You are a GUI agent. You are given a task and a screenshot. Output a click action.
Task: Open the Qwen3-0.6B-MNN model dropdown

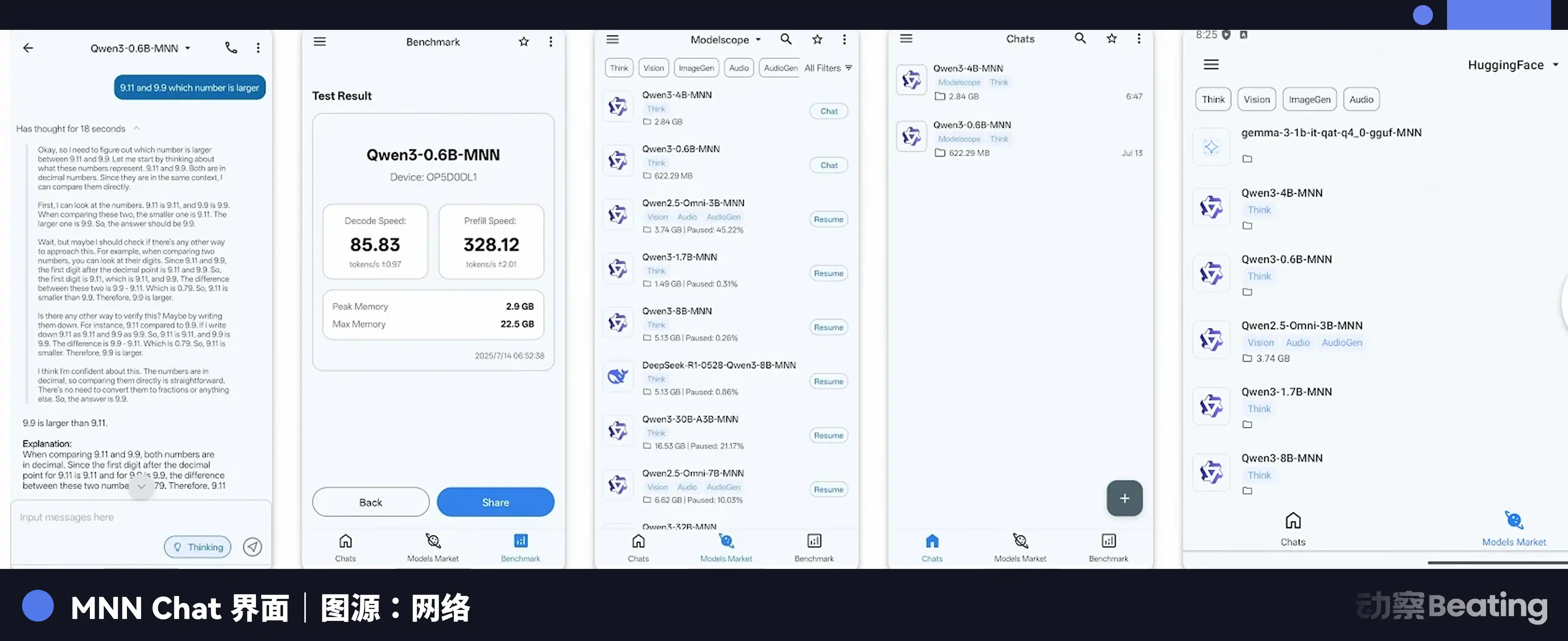[141, 48]
